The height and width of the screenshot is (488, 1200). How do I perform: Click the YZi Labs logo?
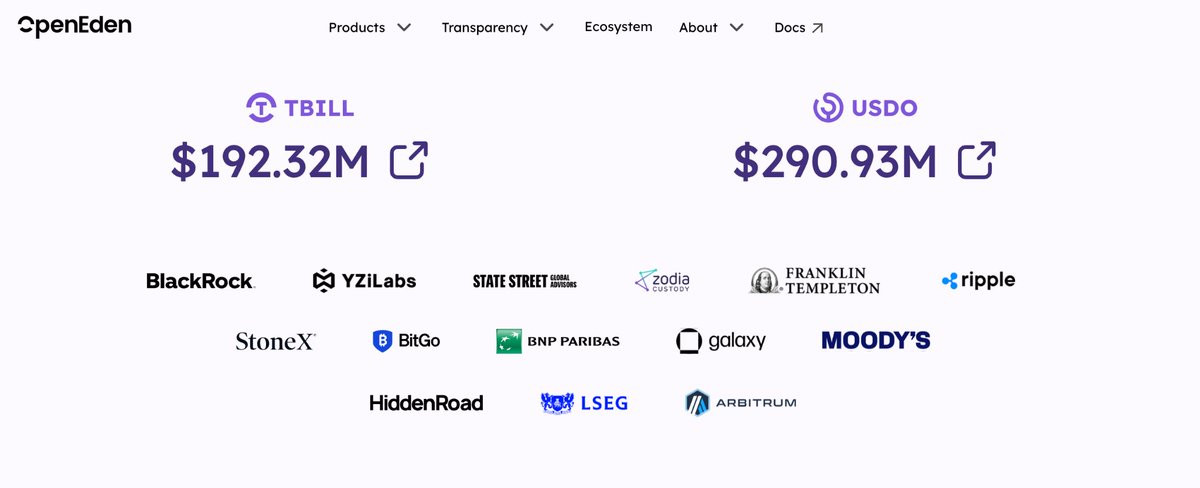[x=364, y=281]
